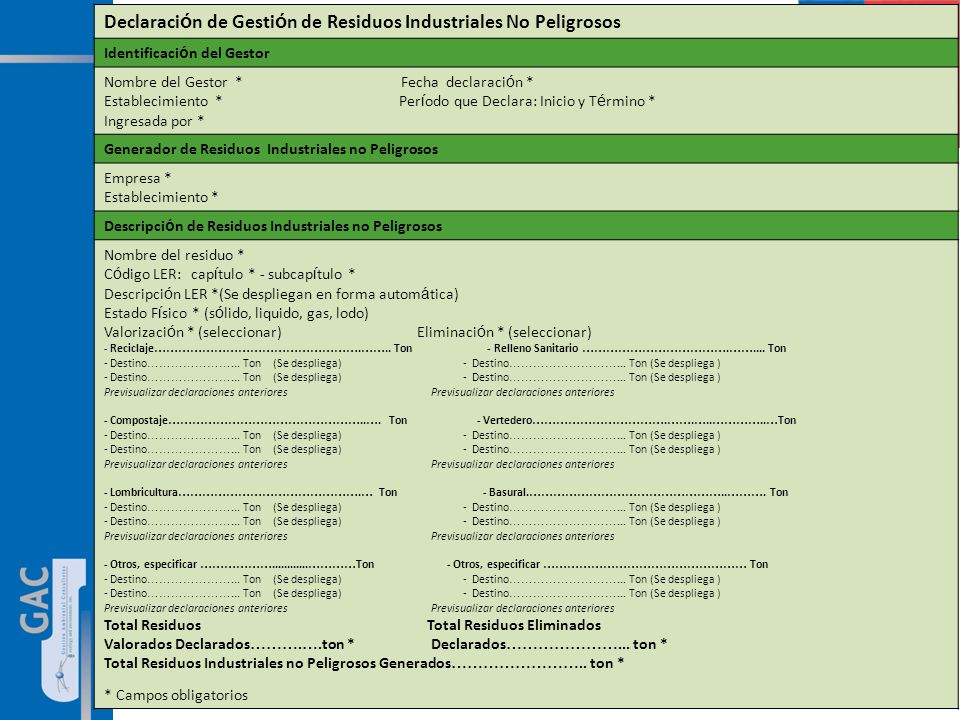Open first Destino dropdown under Compostaje
The height and width of the screenshot is (720, 960).
(222, 435)
